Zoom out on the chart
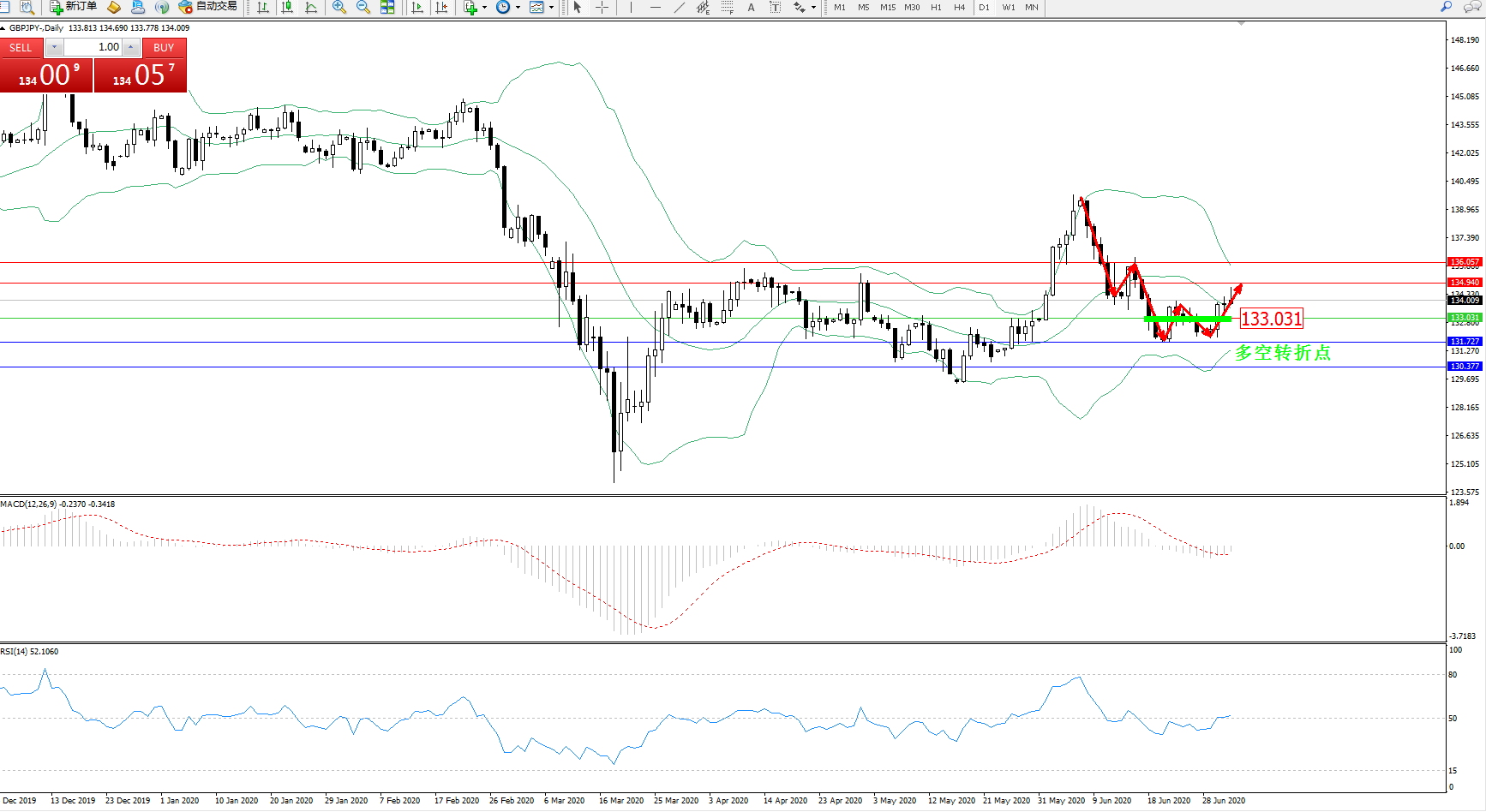 (363, 7)
